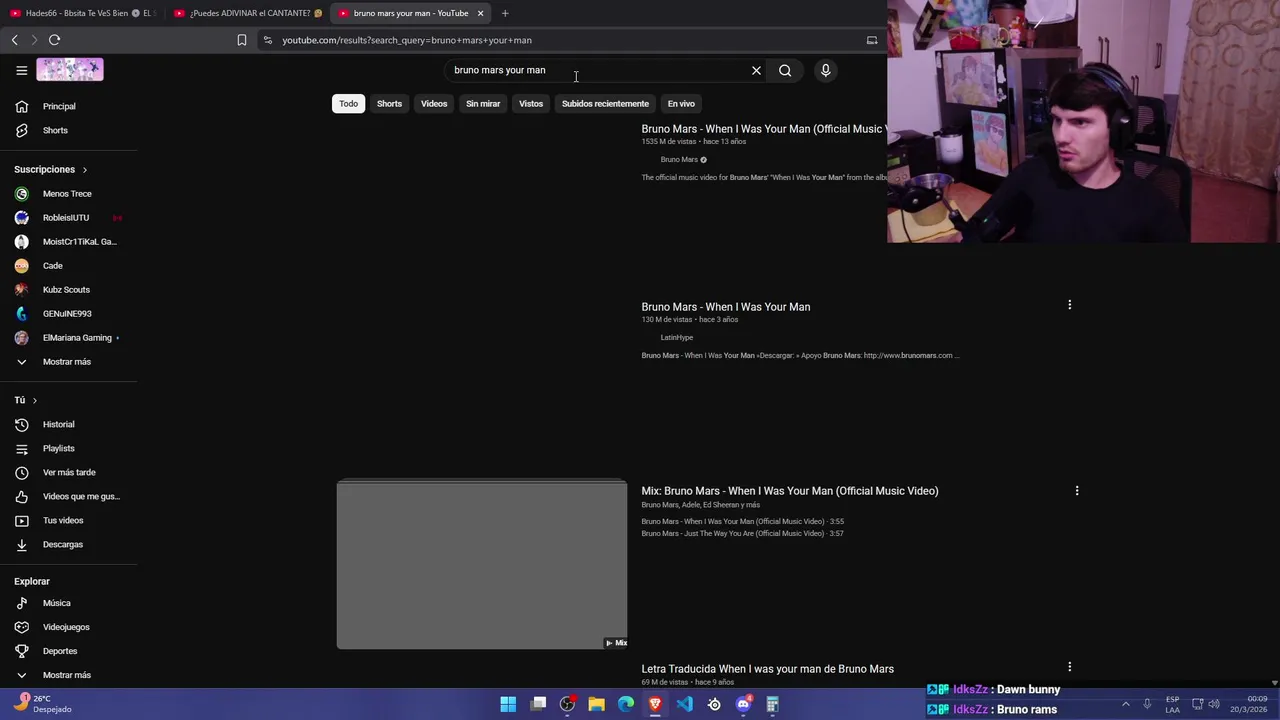Open Videojuegos under Explorar
This screenshot has width=1280, height=720.
pyautogui.click(x=68, y=627)
